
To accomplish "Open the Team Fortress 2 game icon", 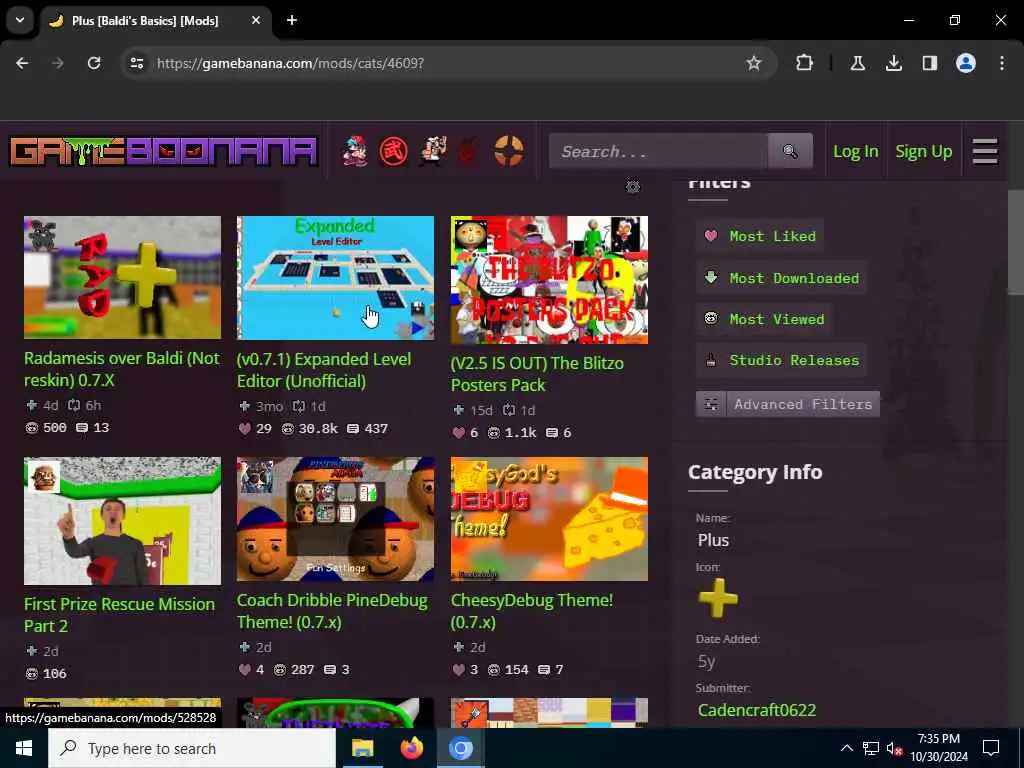I will (x=508, y=152).
